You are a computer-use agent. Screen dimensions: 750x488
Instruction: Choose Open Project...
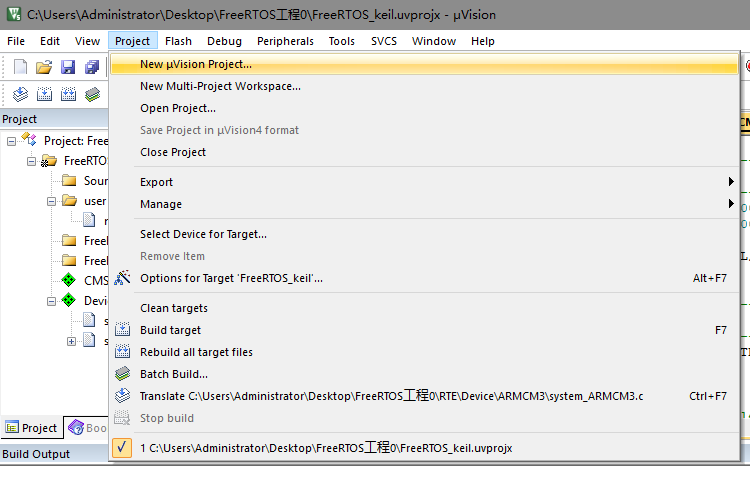[x=425, y=108]
